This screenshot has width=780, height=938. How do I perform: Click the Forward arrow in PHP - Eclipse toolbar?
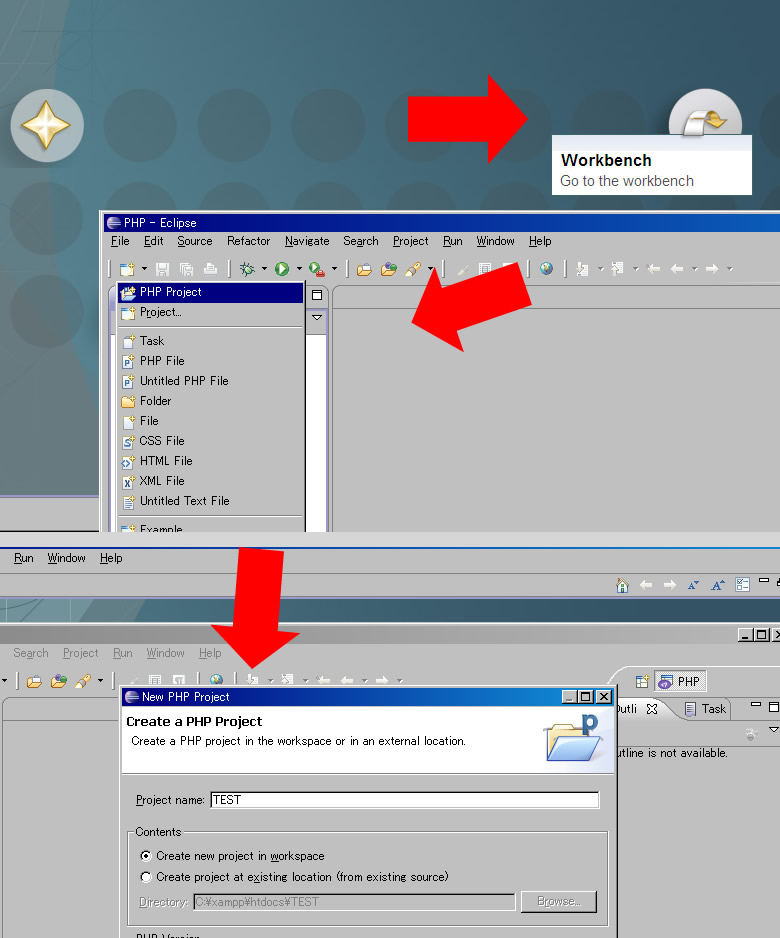click(712, 269)
